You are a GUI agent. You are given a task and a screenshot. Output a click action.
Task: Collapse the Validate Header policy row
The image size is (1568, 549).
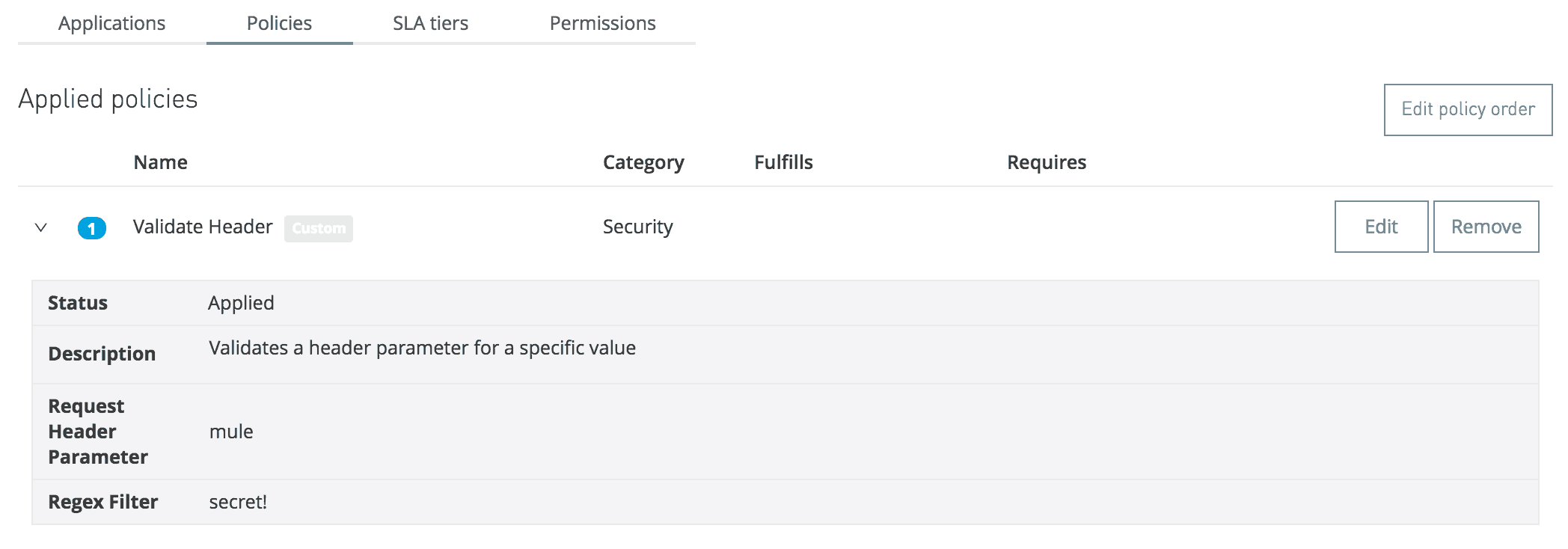pyautogui.click(x=41, y=227)
